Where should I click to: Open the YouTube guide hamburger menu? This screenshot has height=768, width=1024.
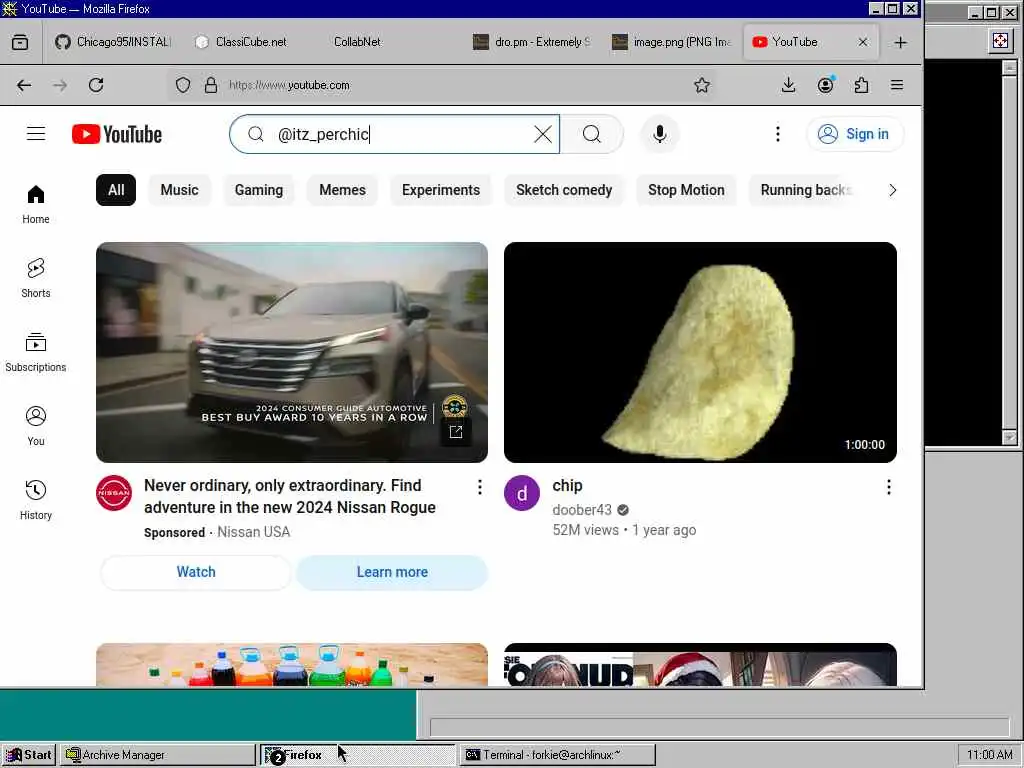tap(36, 134)
